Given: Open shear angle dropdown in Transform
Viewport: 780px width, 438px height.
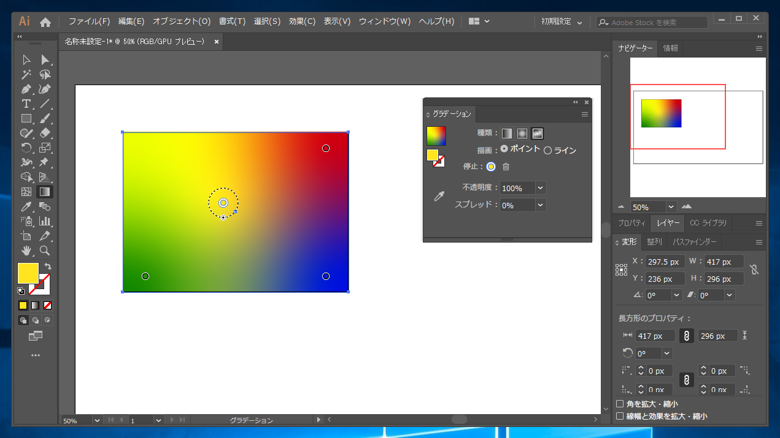Looking at the screenshot, I should click(x=729, y=295).
